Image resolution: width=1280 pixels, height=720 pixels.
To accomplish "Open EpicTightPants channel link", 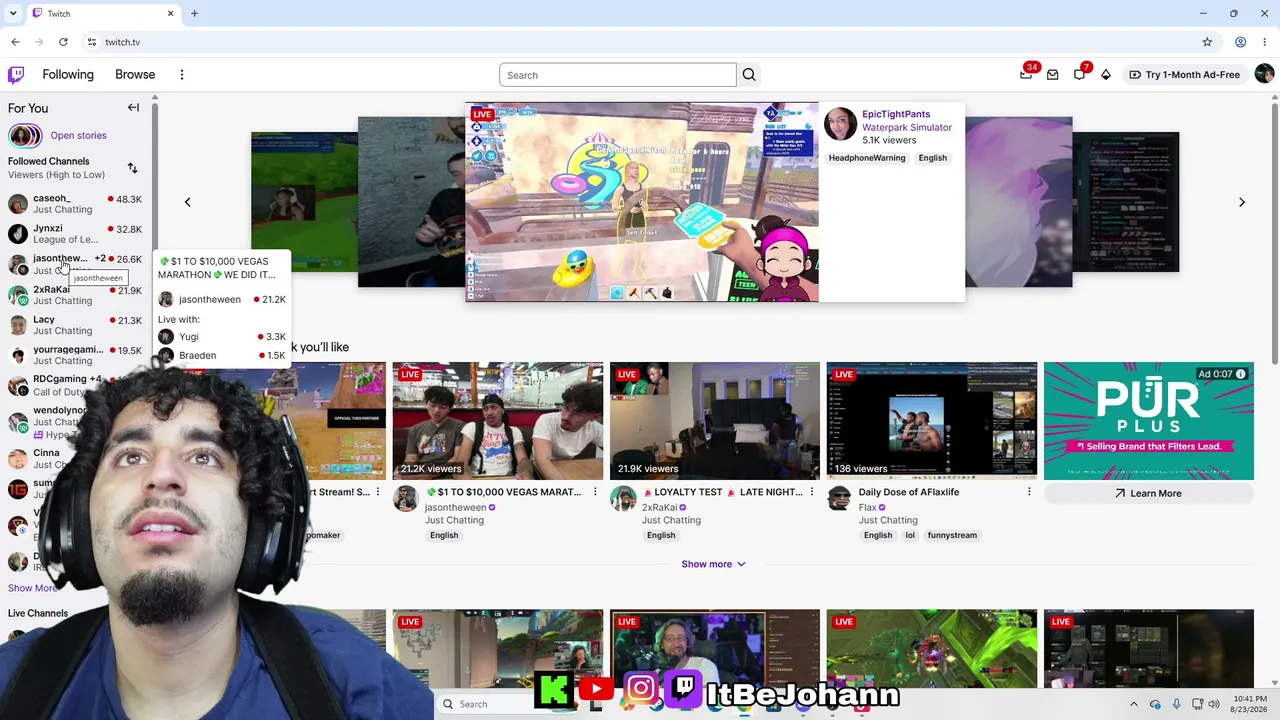I will coord(896,114).
